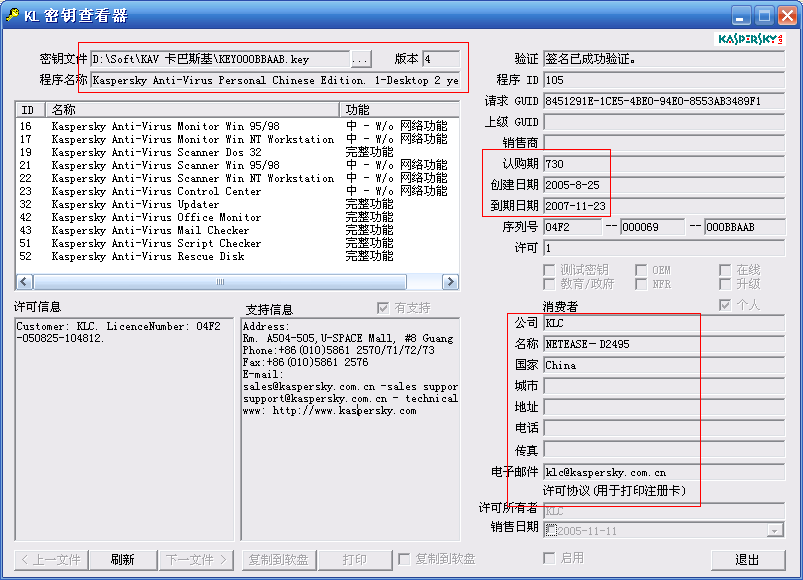Click the Kaspersky logo at top right
The image size is (803, 580).
(750, 39)
